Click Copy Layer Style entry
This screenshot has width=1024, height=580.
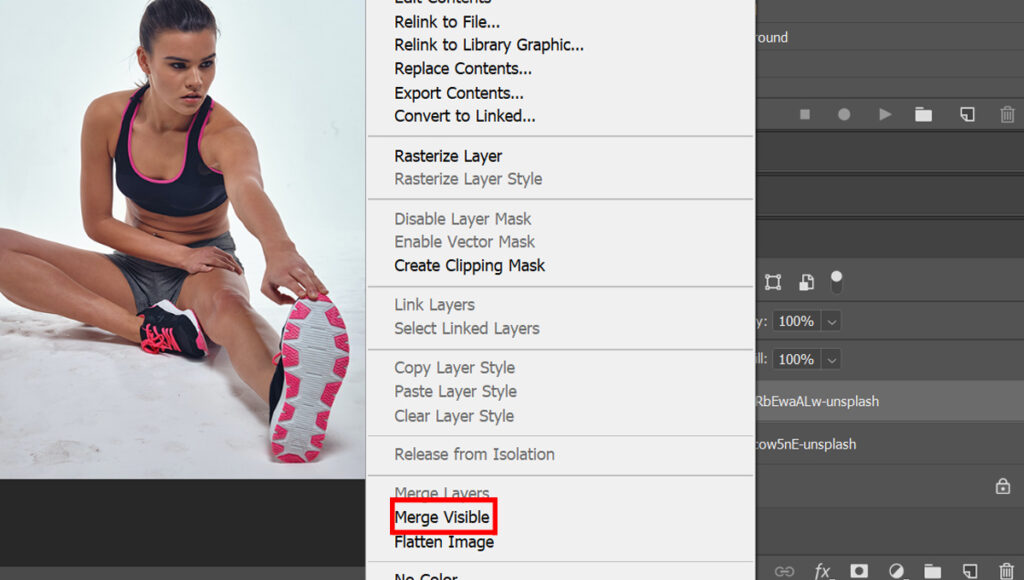click(455, 368)
